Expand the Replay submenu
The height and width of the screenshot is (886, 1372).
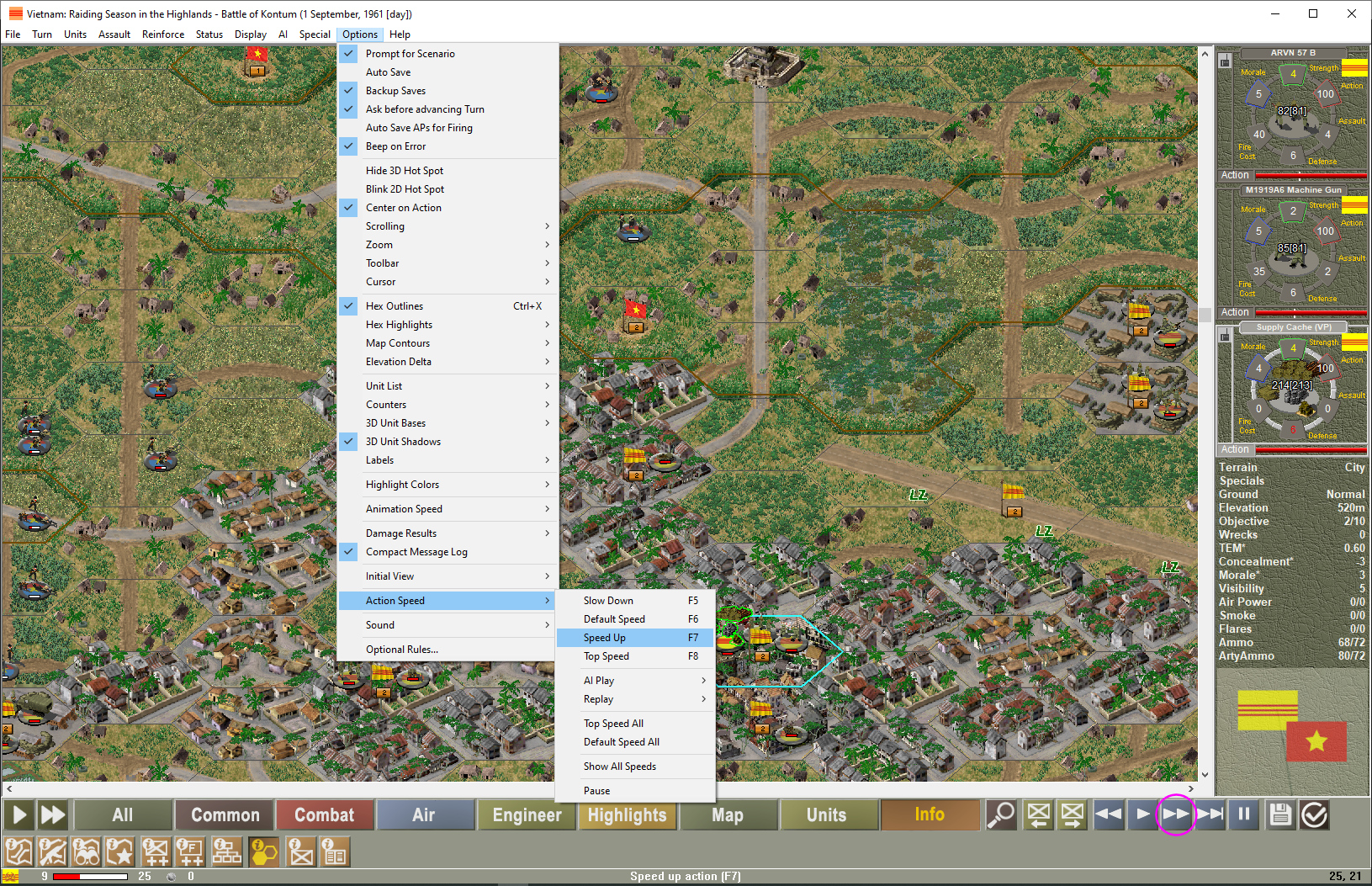[635, 699]
